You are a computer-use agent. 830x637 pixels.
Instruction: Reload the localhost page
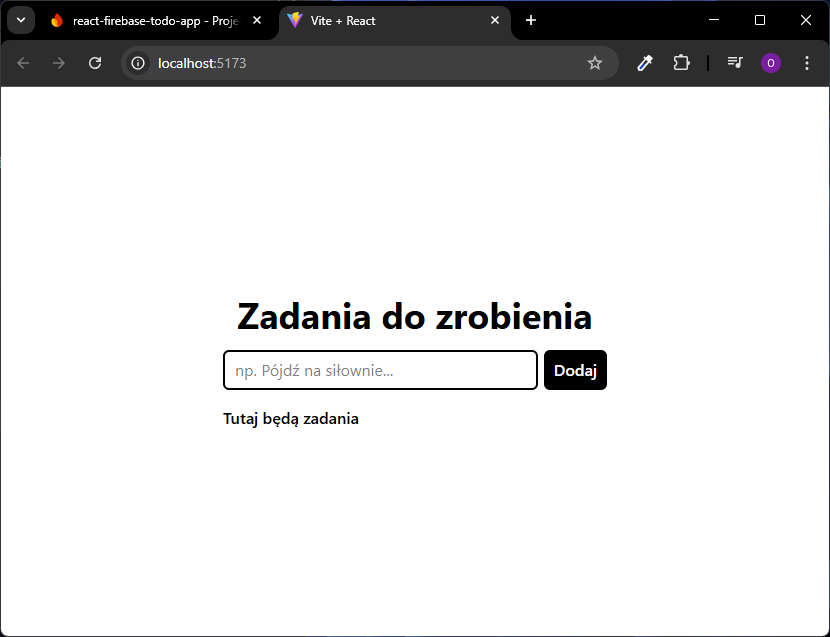coord(95,64)
